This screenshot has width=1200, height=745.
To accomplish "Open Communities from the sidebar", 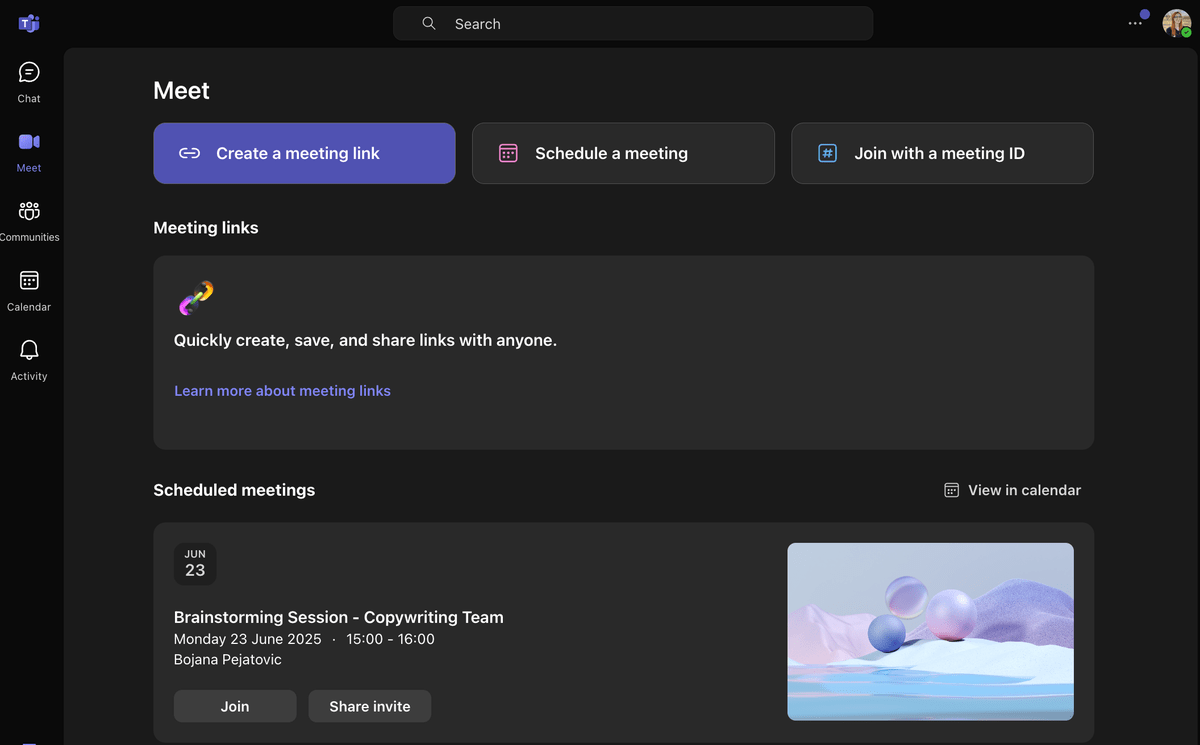I will 29,221.
